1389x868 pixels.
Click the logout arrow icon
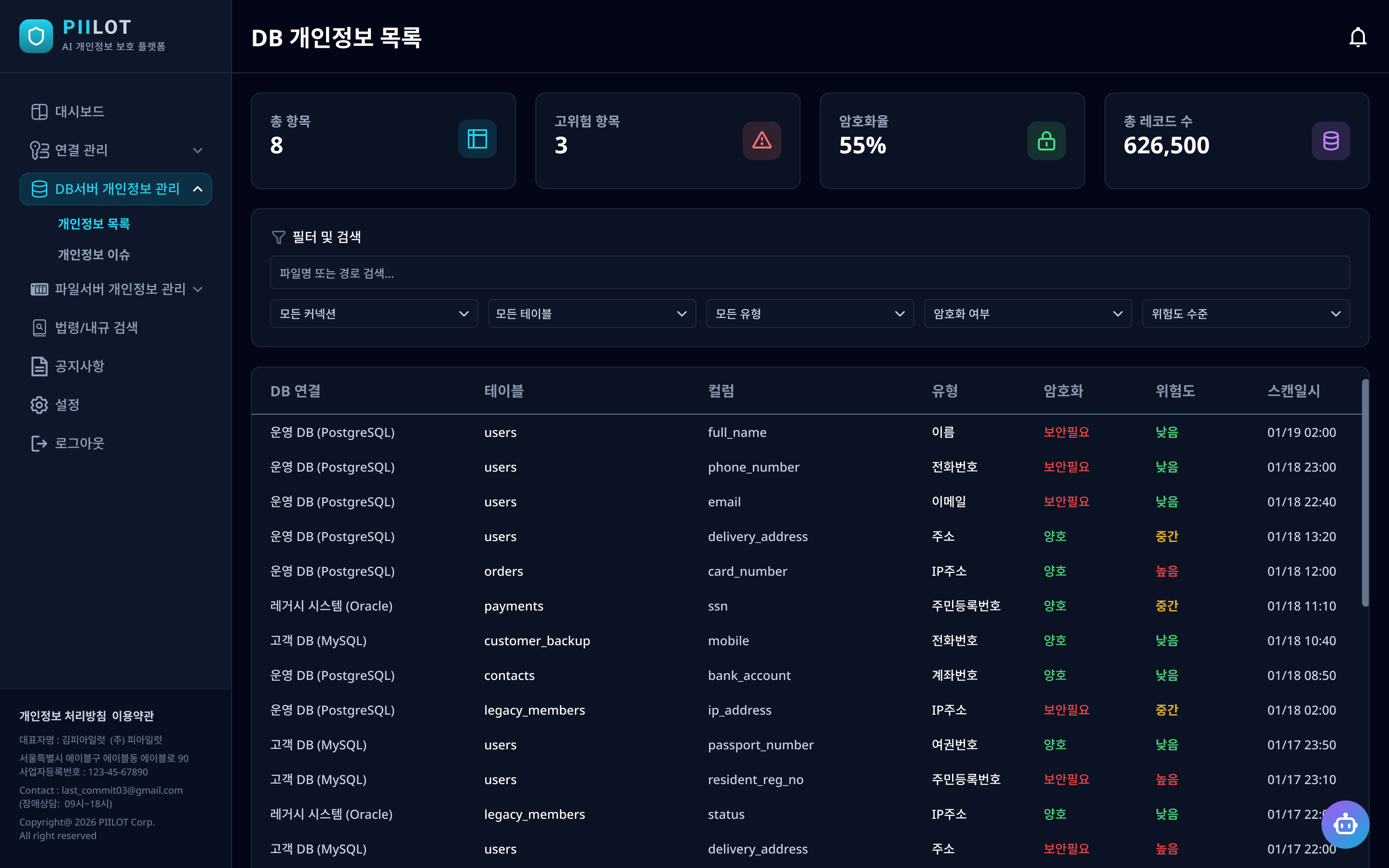39,443
